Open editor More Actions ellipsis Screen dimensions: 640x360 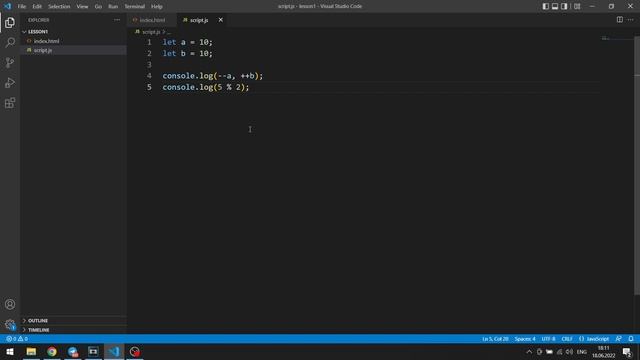[x=631, y=20]
